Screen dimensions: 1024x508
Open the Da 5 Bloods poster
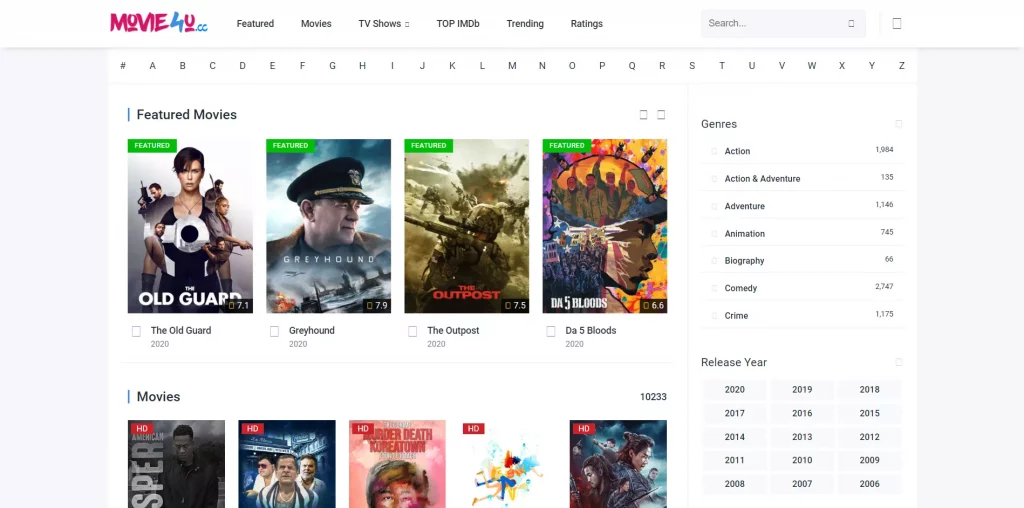click(605, 226)
